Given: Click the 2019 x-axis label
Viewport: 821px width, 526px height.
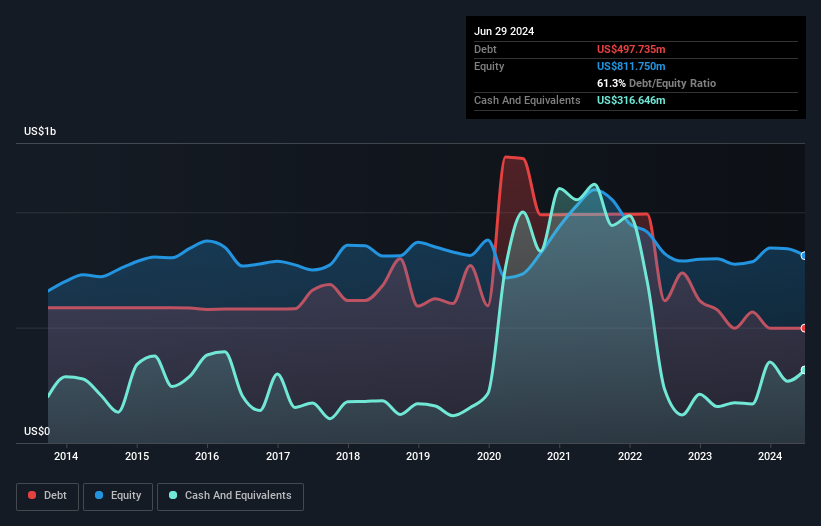Looking at the screenshot, I should point(418,456).
